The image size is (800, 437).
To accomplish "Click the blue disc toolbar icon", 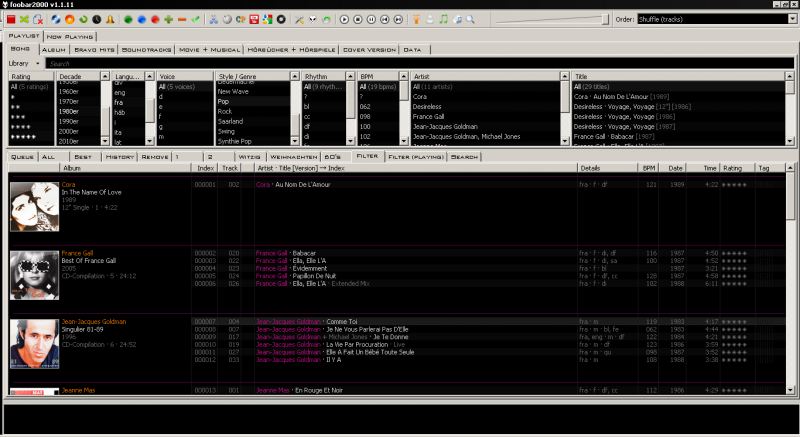I will (56, 19).
